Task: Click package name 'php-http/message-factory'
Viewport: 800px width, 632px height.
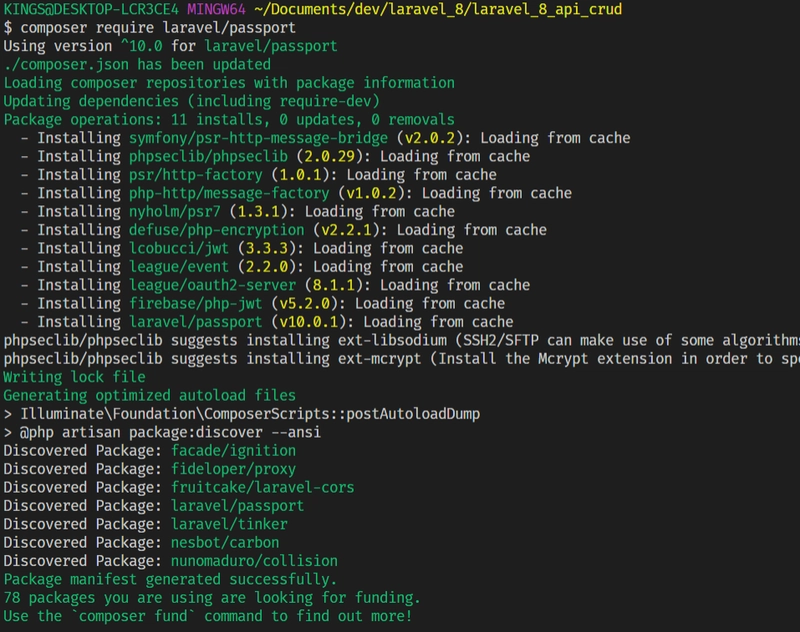Action: pos(229,193)
